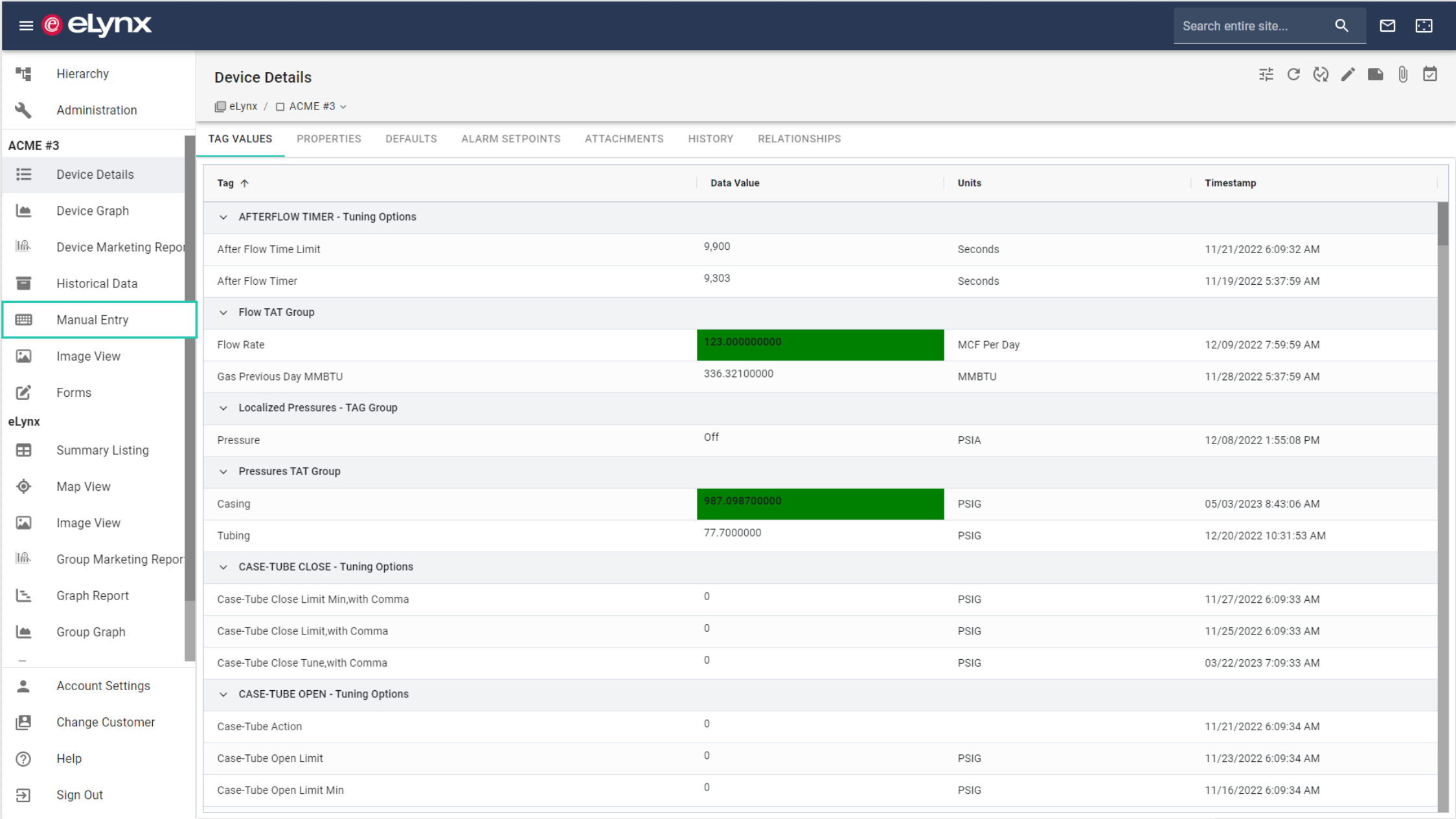Open Map View
The image size is (1456, 819).
coord(94,486)
